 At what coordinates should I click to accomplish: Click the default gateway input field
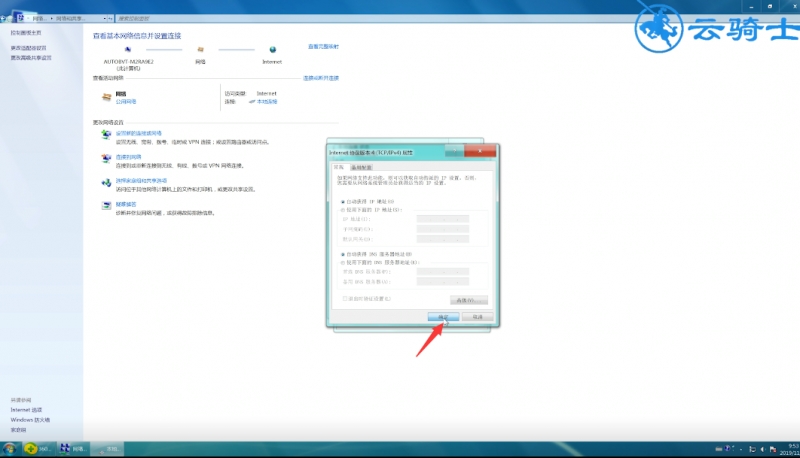443,239
